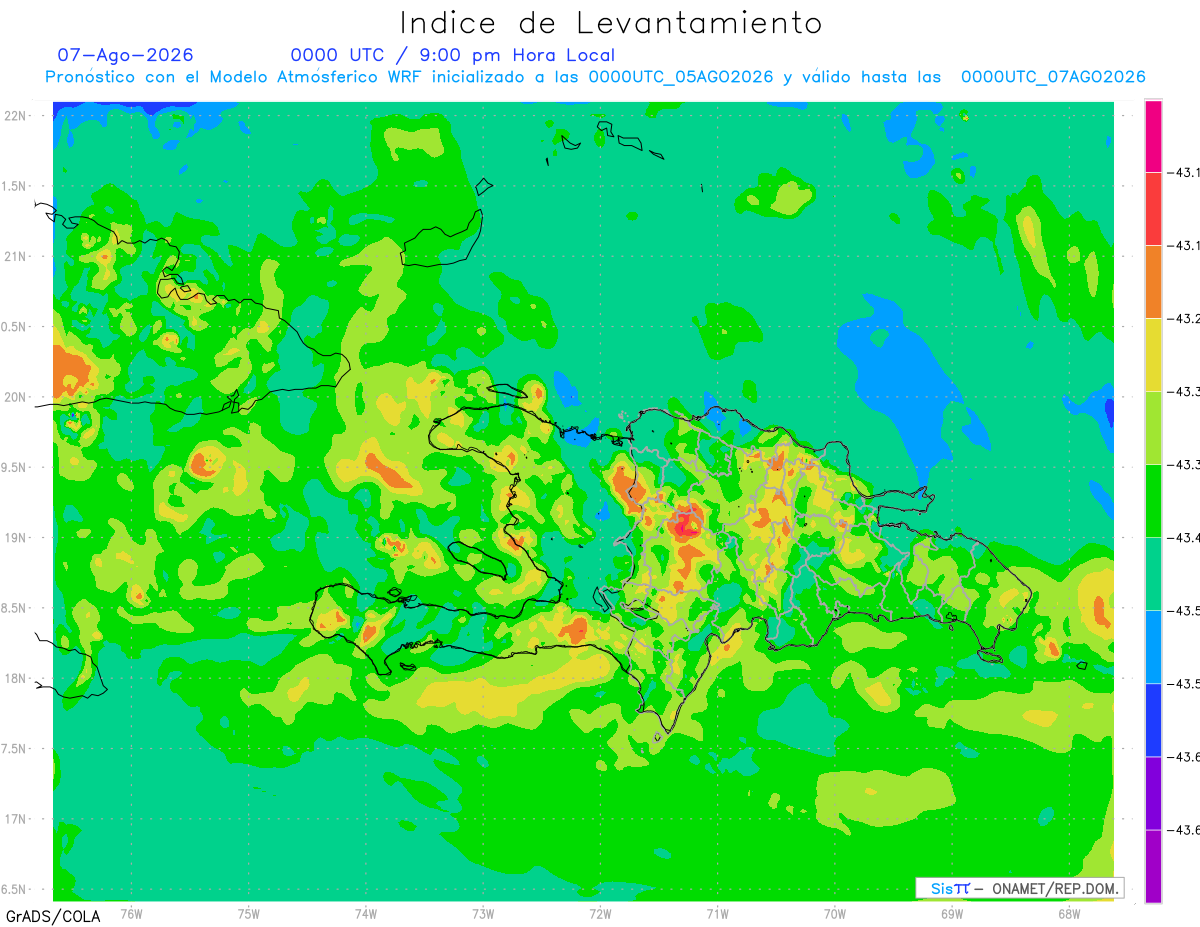Click the '18N' latitude label
1200x927 pixels.
(x=17, y=679)
